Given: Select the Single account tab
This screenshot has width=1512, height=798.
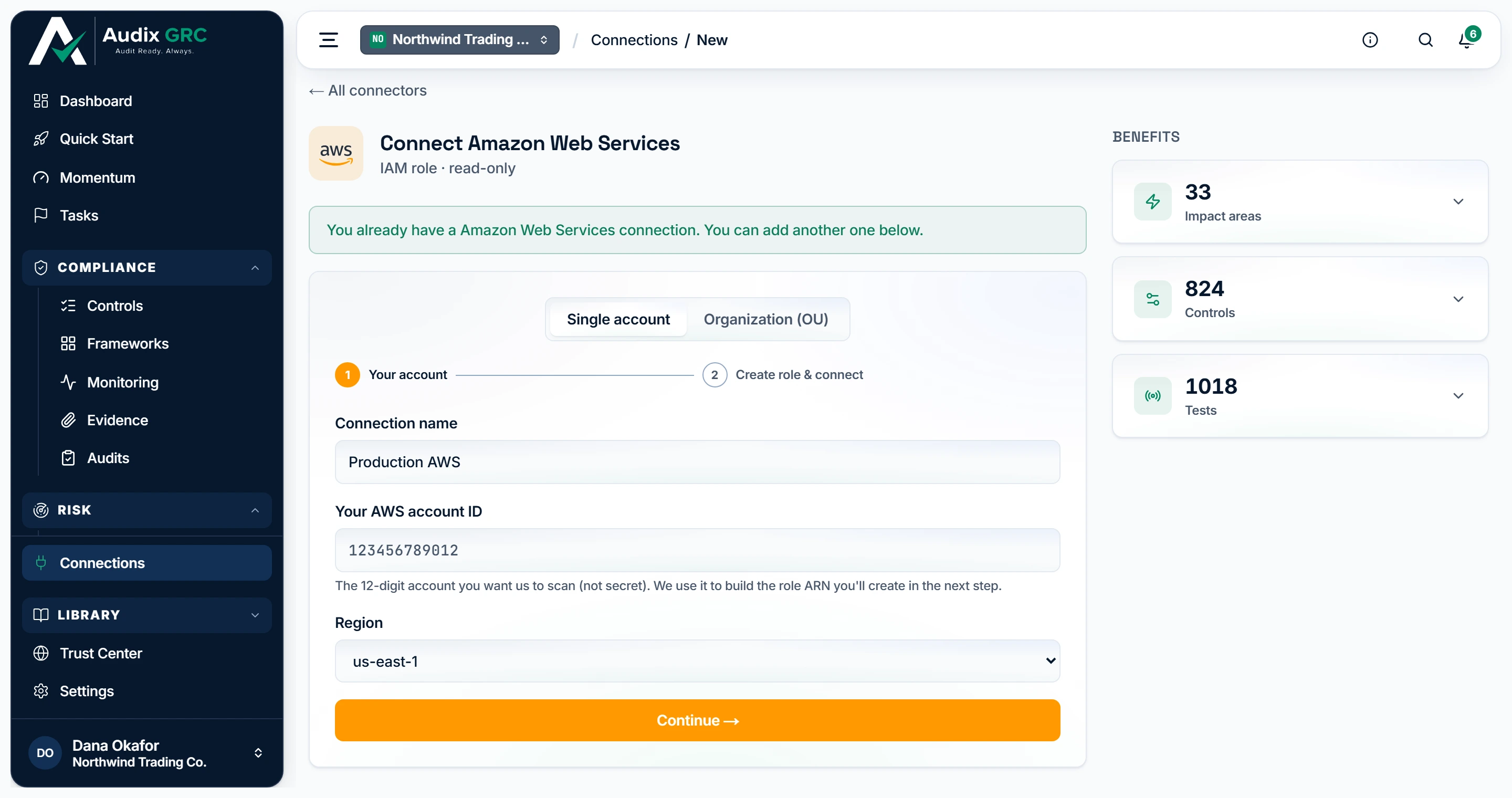Looking at the screenshot, I should click(618, 319).
